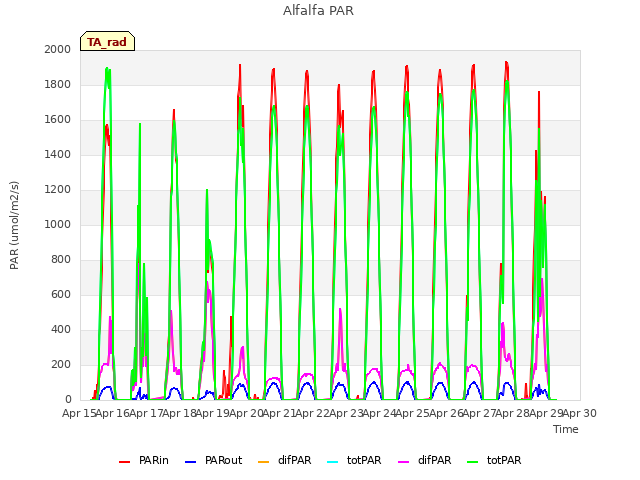
Task: Click the 1000 y-axis tick label
Action: [58, 224]
